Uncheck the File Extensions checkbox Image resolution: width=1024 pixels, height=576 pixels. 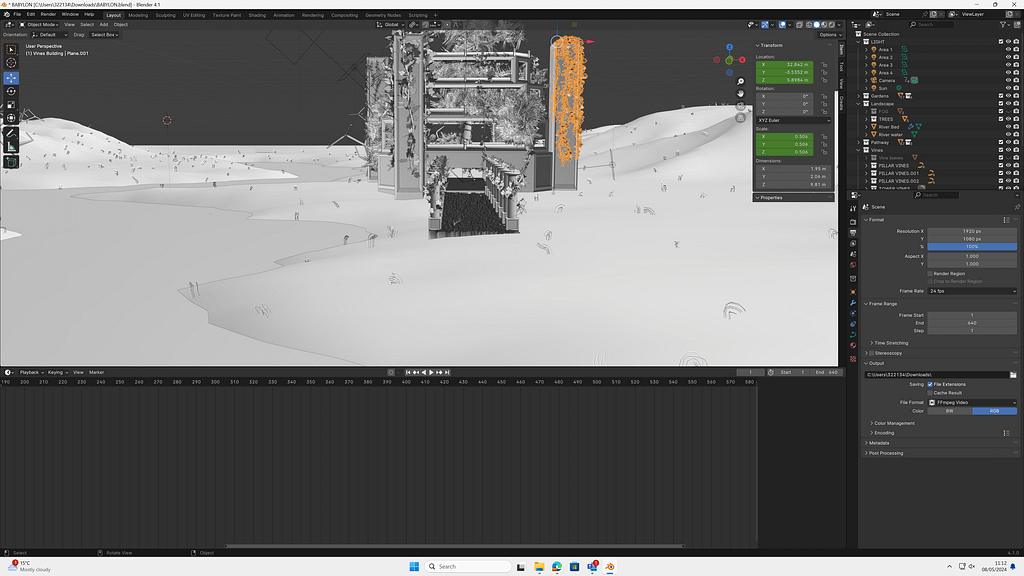pos(931,384)
